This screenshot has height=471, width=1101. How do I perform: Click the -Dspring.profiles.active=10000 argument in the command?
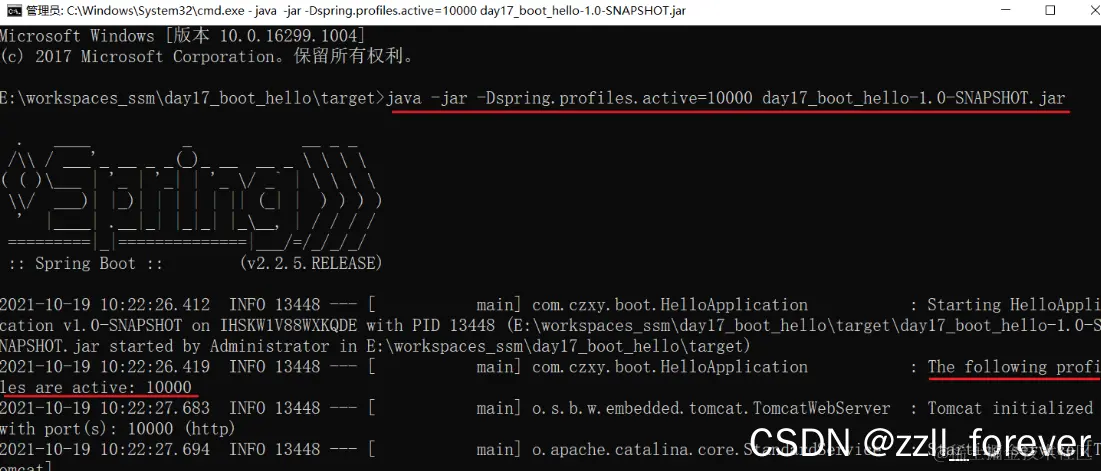[x=614, y=98]
